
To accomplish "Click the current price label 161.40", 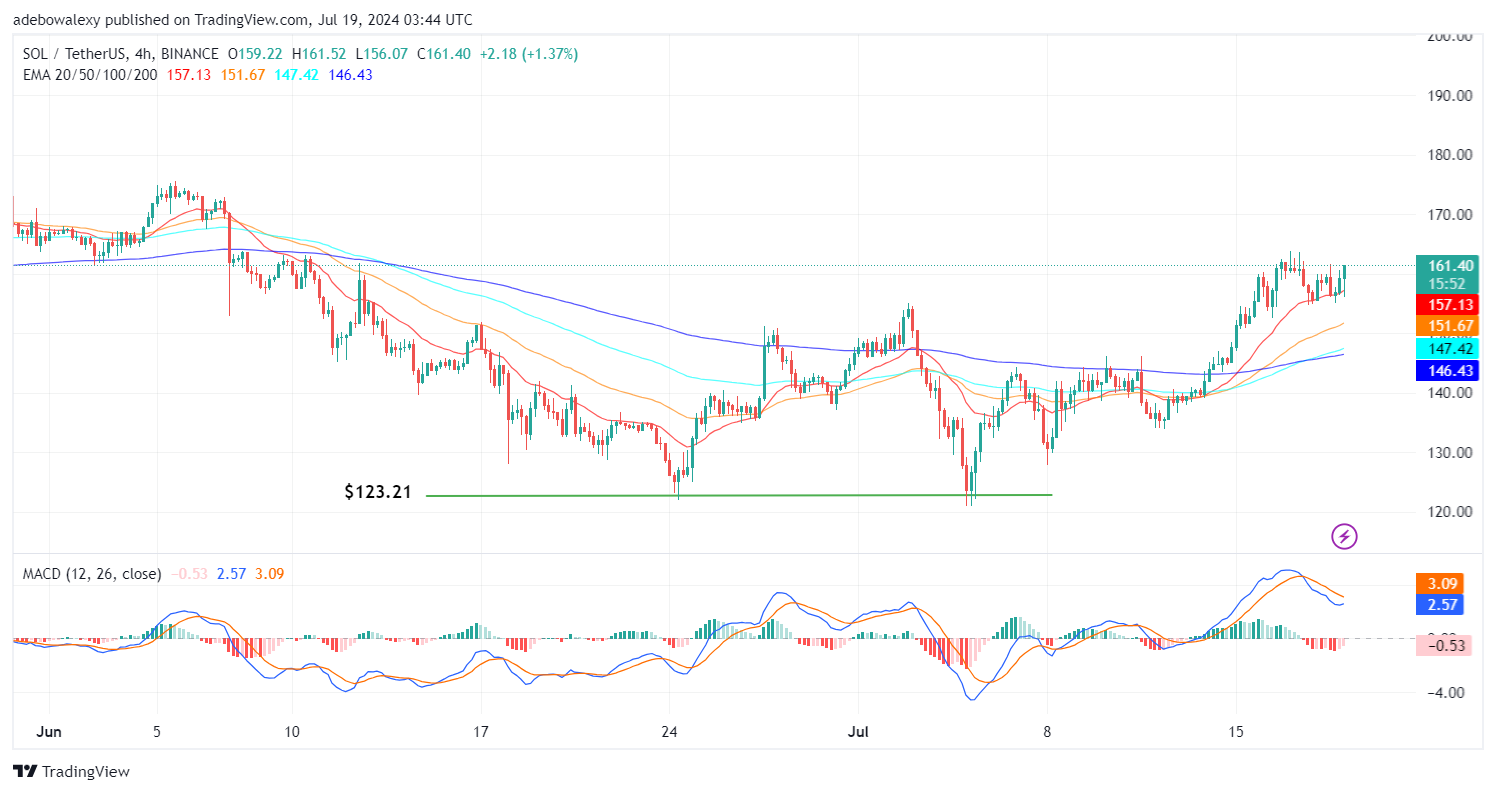I will pyautogui.click(x=1447, y=266).
